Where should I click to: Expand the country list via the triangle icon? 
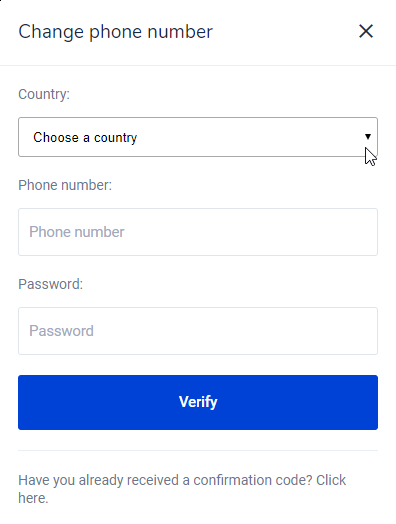(368, 137)
